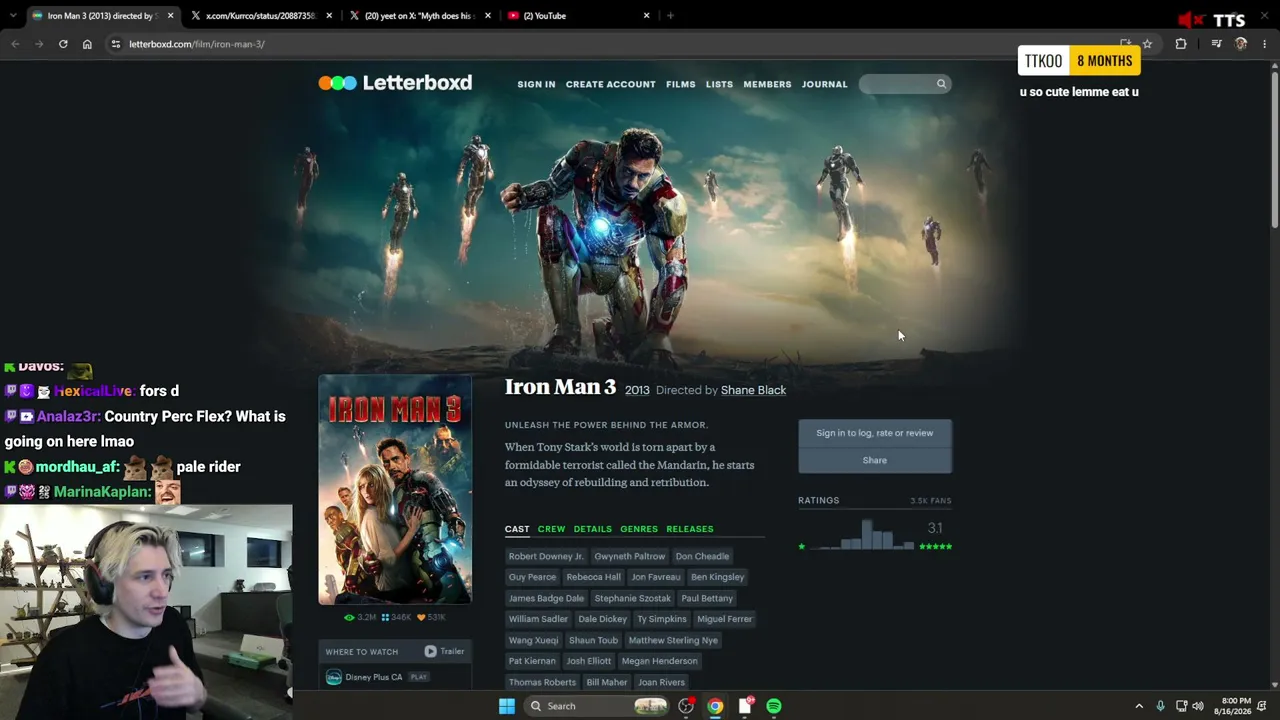
Task: Open Spotify from the taskbar
Action: [774, 706]
